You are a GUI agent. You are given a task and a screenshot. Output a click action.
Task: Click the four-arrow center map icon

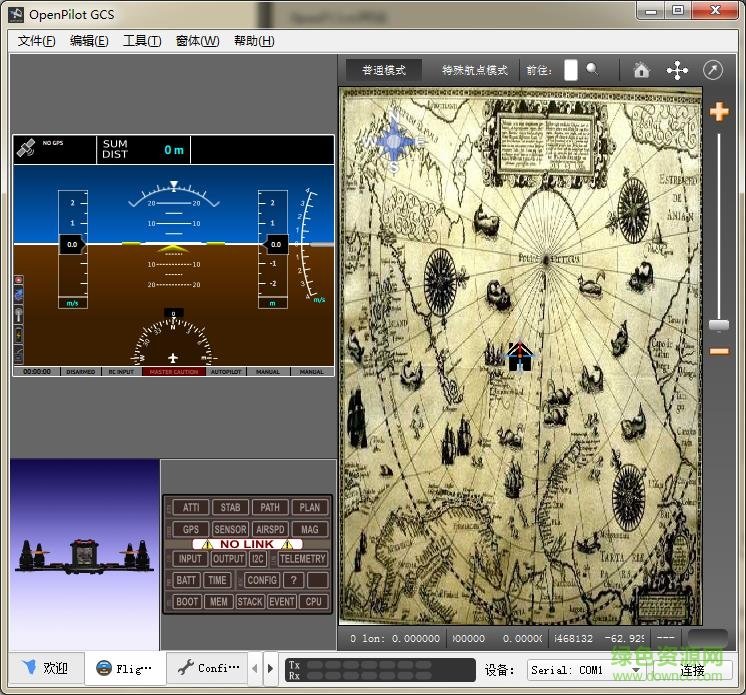677,70
